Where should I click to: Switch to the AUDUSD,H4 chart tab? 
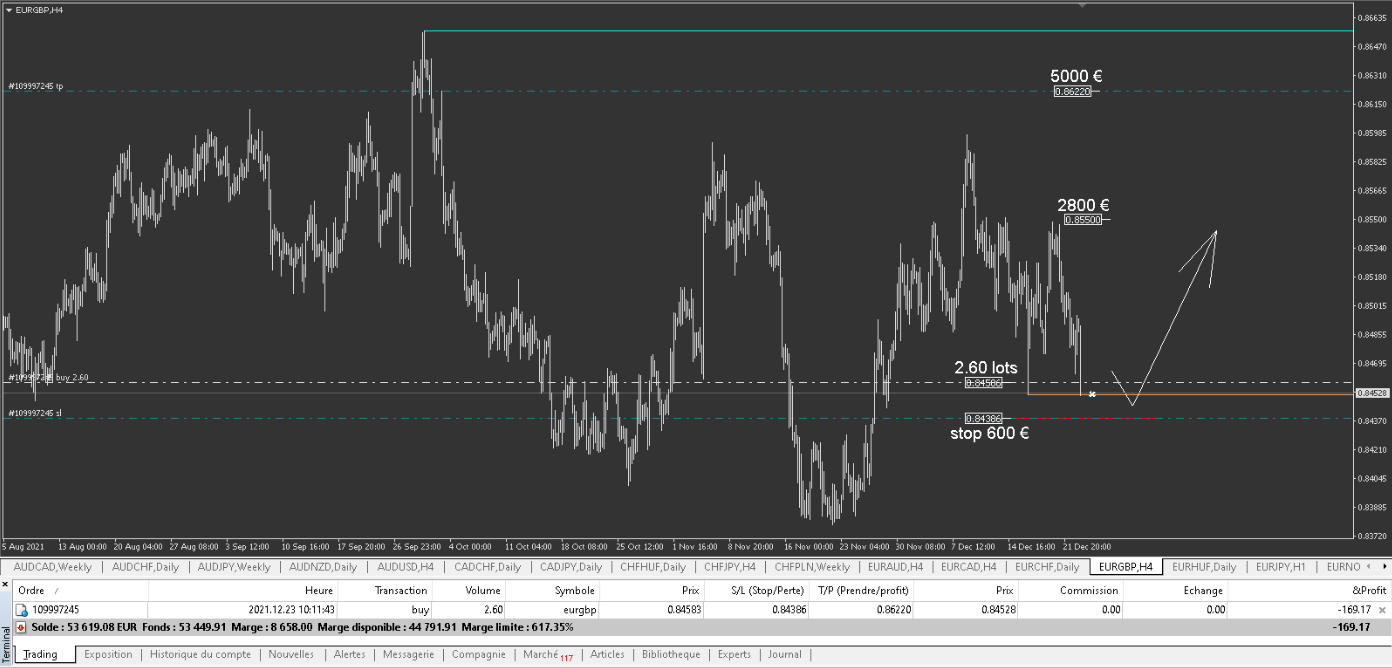click(x=405, y=567)
